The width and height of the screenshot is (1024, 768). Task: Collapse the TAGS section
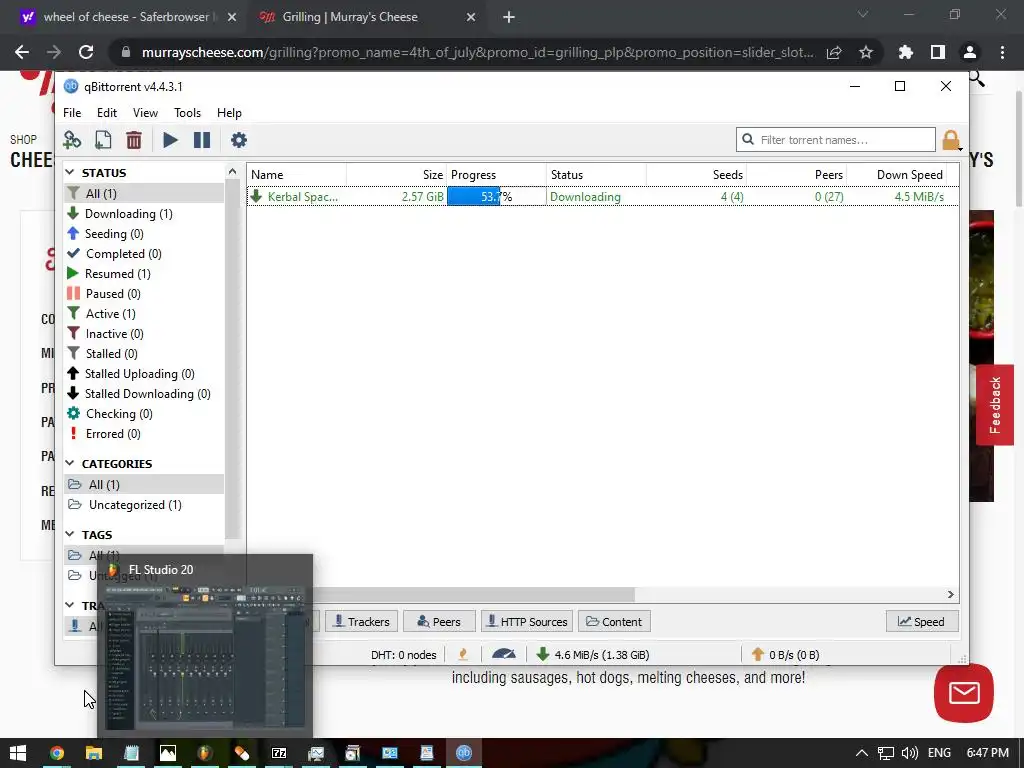[70, 535]
